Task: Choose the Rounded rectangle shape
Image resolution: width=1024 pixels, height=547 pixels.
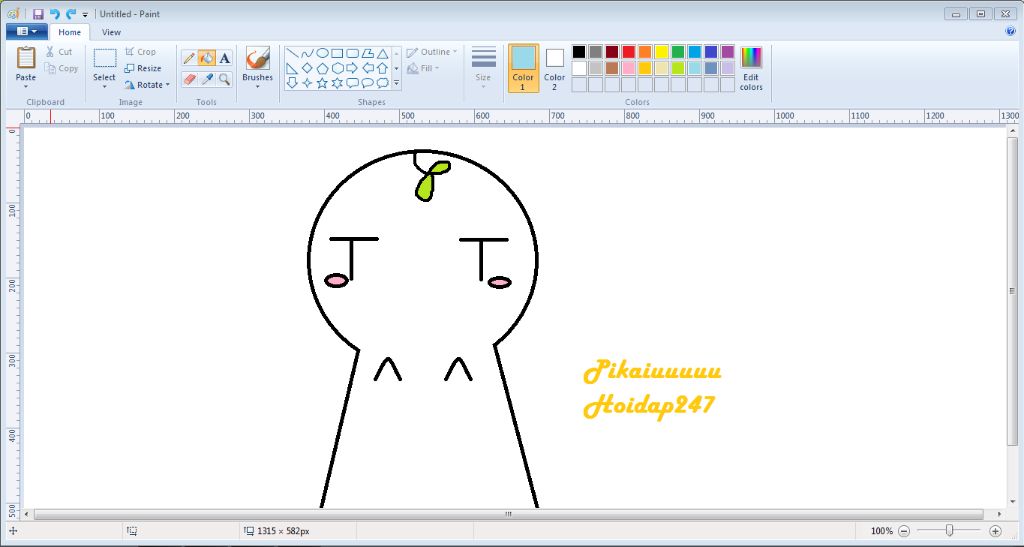Action: [x=353, y=54]
